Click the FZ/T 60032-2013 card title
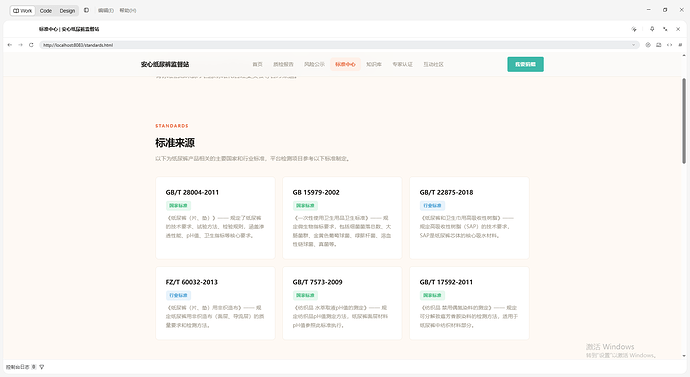The image size is (690, 377). click(191, 282)
